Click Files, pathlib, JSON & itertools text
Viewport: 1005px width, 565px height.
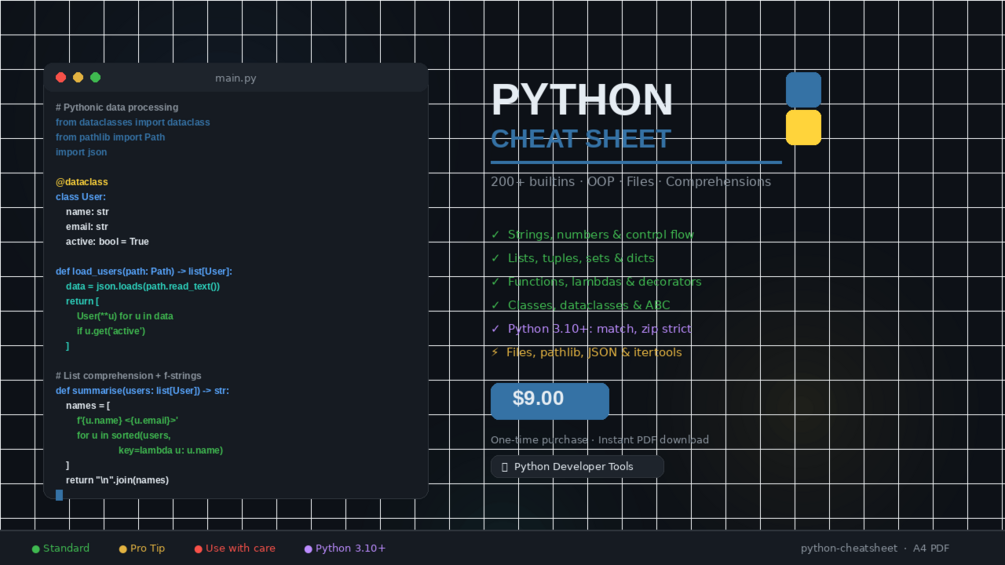(594, 352)
